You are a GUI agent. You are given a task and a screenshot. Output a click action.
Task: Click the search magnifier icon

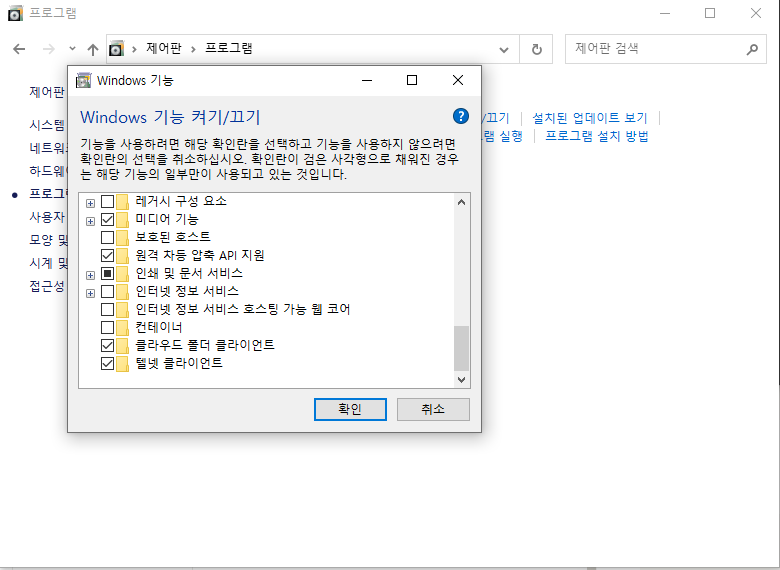click(x=752, y=49)
